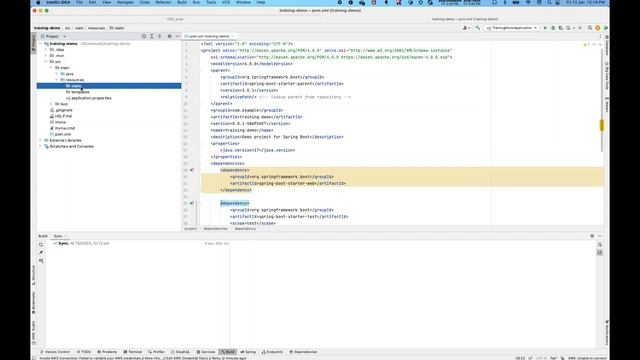Click gutter icon at first dependency line
This screenshot has height=360, width=640.
(191, 170)
